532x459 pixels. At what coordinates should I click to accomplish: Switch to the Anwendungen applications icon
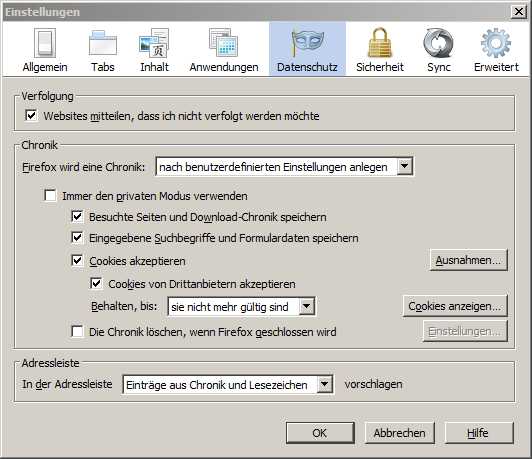[x=224, y=43]
